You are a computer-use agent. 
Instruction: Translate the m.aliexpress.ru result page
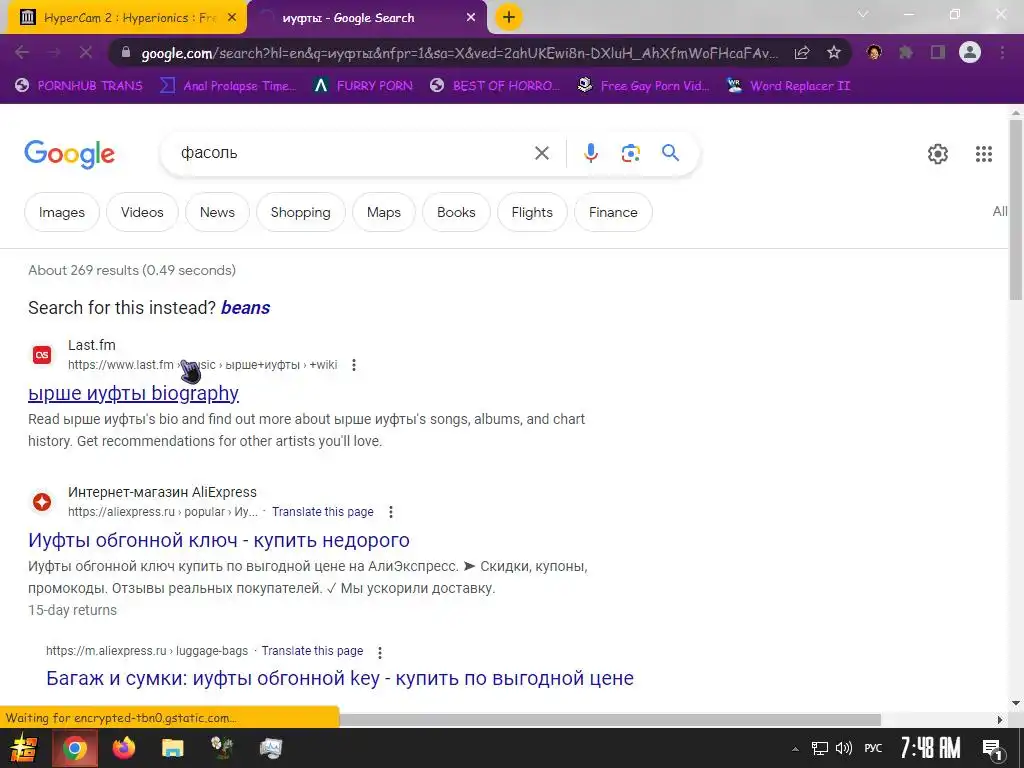tap(312, 651)
